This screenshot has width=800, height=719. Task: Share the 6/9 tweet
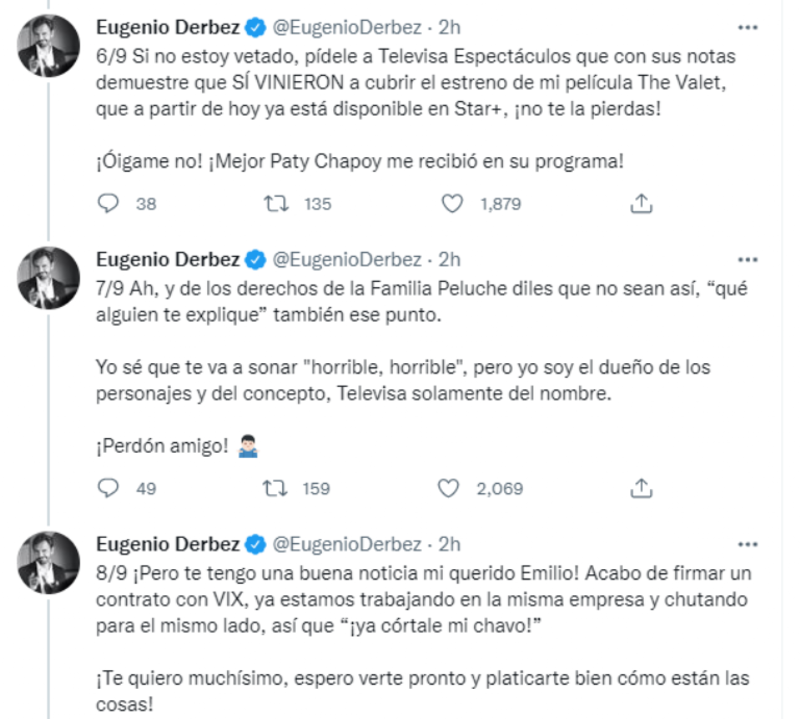point(641,204)
